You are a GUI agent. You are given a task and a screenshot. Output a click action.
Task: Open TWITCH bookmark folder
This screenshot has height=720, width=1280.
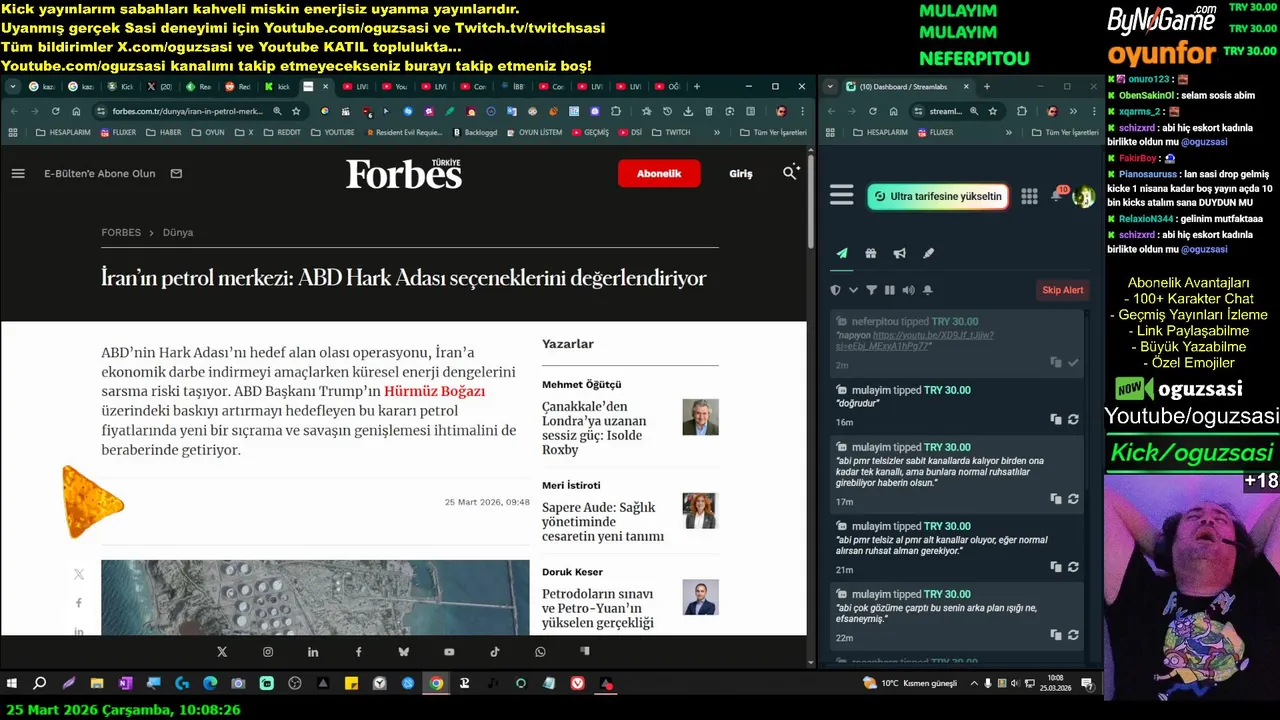point(671,132)
